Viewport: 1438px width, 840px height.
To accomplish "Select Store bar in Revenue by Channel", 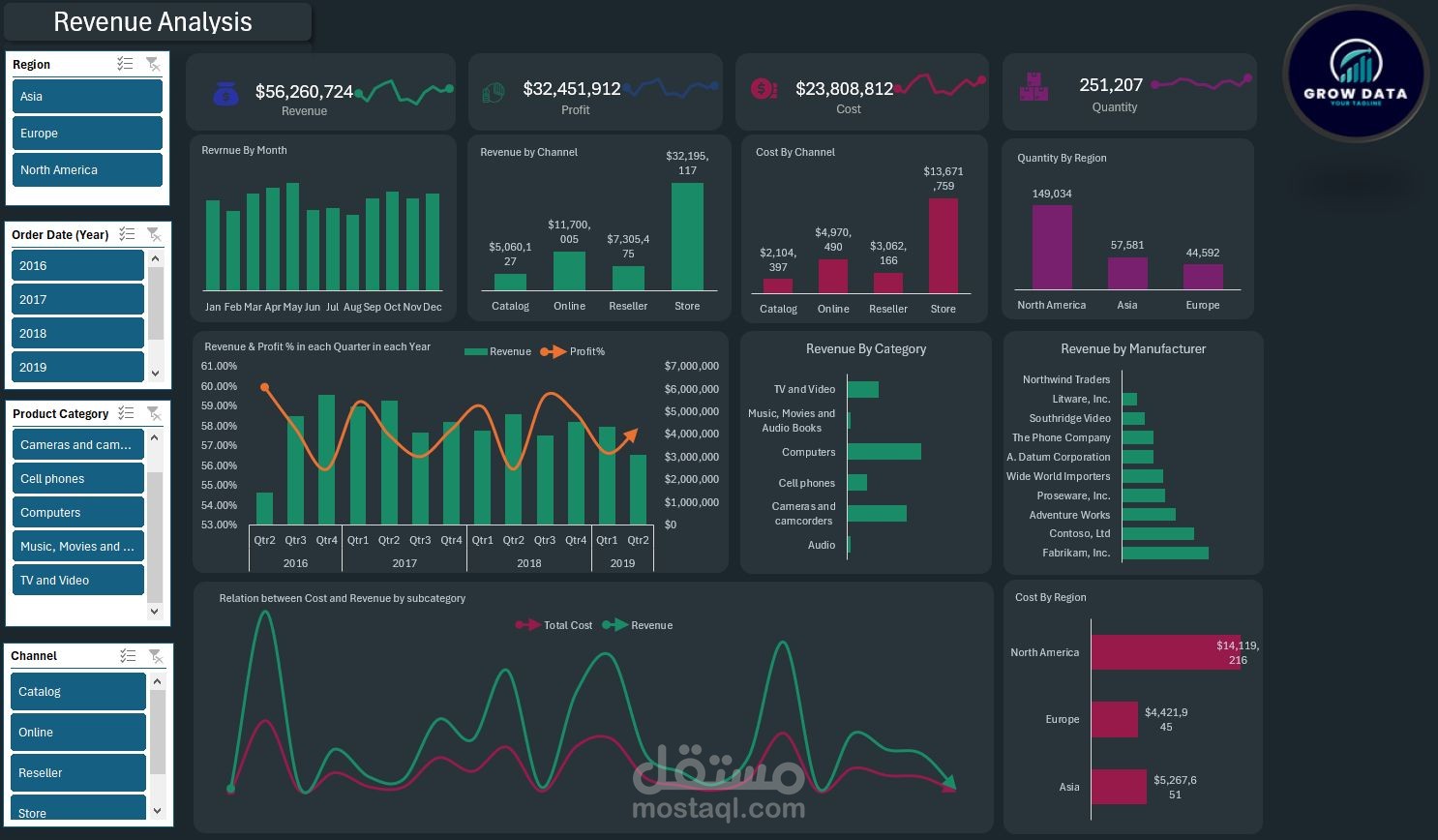I will tap(687, 237).
